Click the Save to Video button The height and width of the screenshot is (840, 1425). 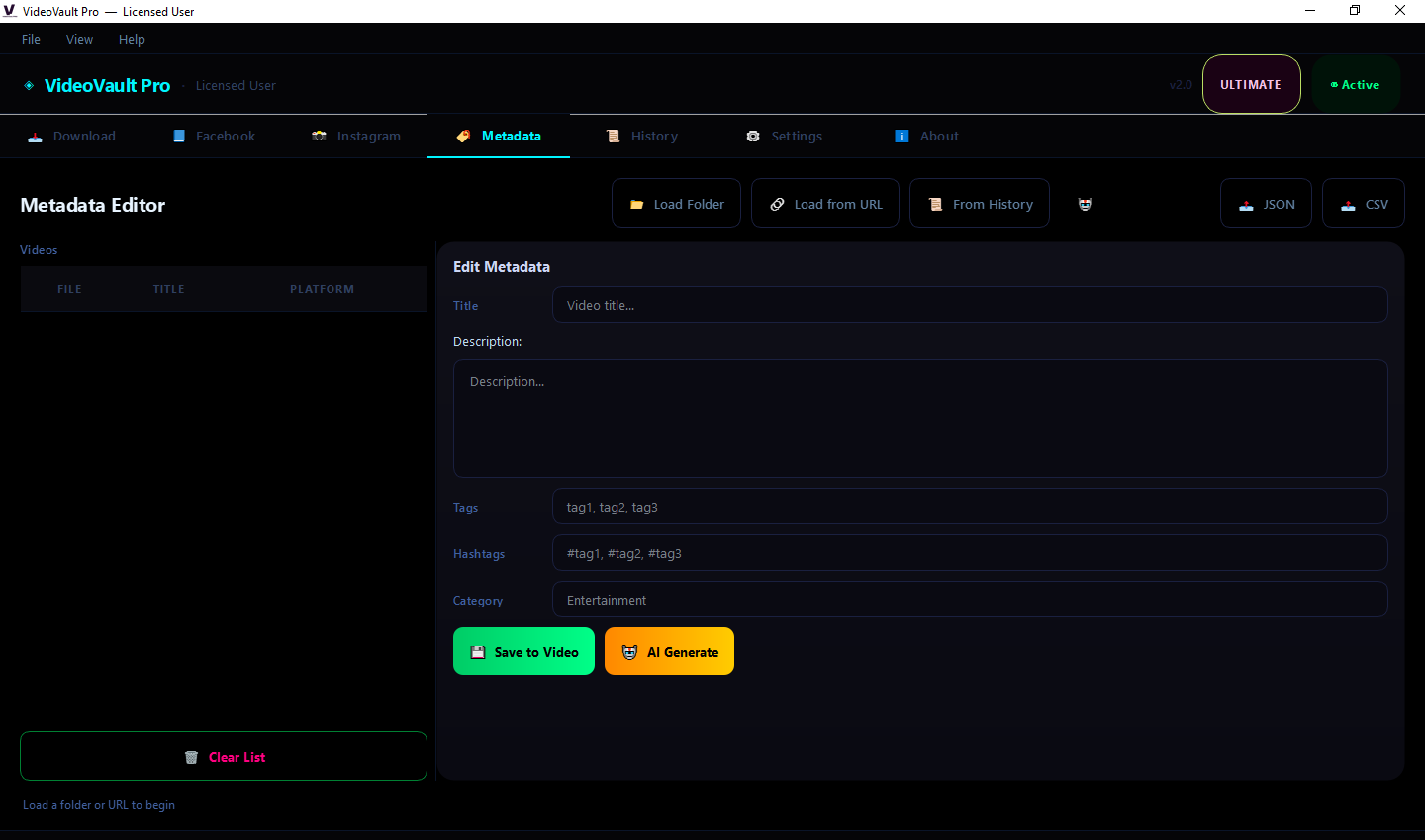pos(523,651)
